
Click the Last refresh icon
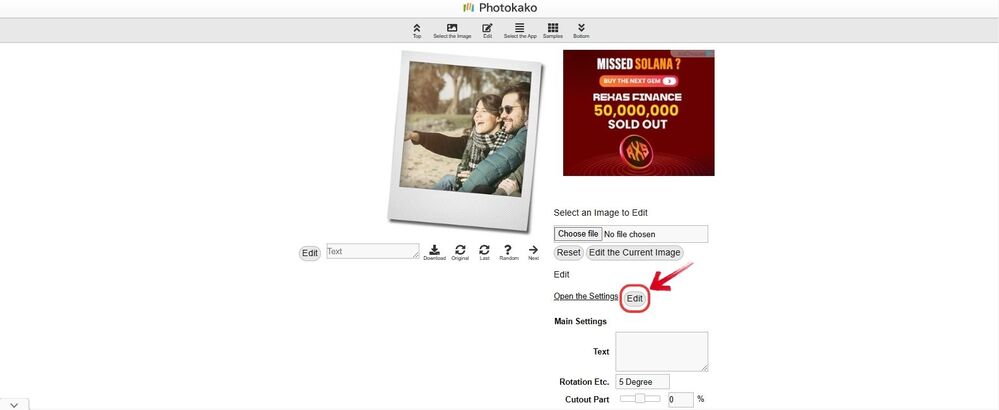[x=484, y=251]
